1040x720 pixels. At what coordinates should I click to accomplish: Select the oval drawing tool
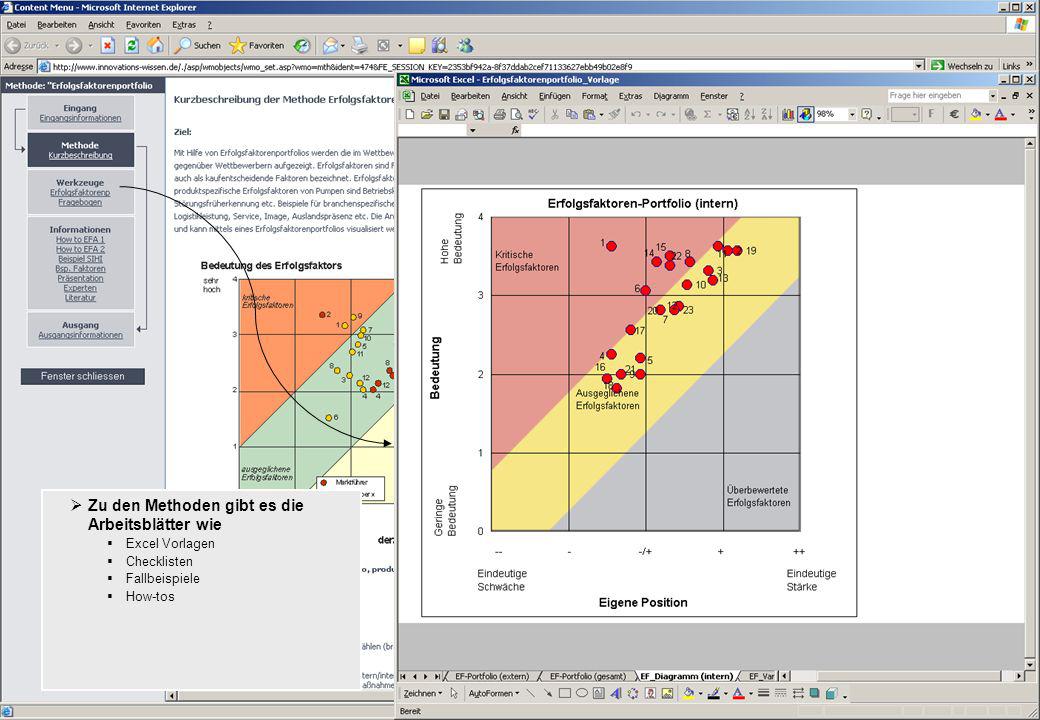point(582,693)
